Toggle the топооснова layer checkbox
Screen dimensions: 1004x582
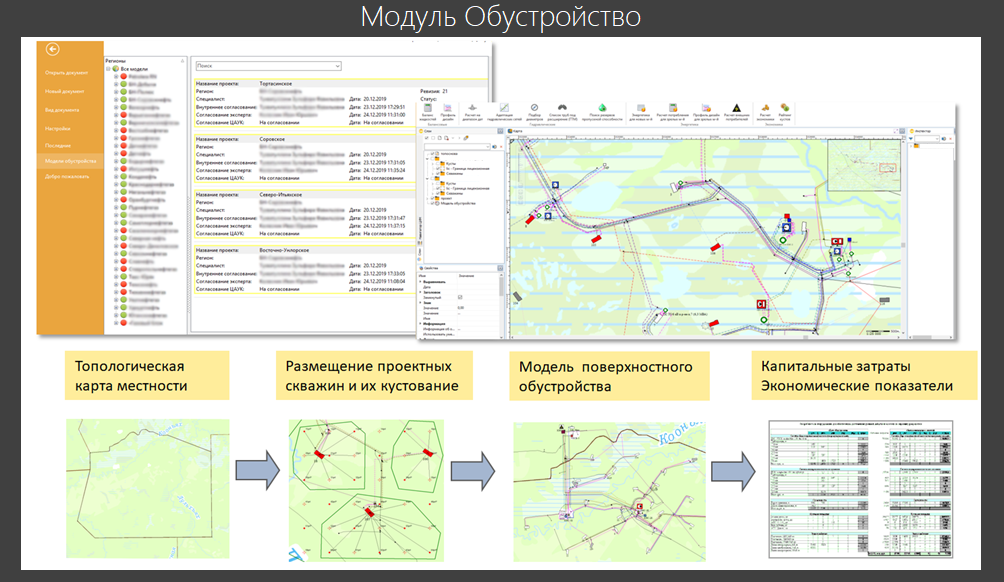(x=432, y=154)
